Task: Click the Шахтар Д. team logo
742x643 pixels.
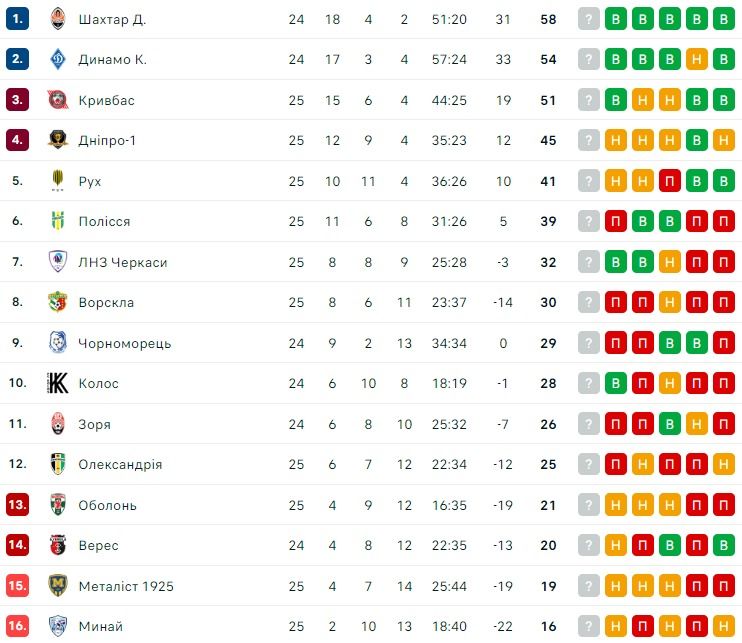Action: tap(57, 19)
